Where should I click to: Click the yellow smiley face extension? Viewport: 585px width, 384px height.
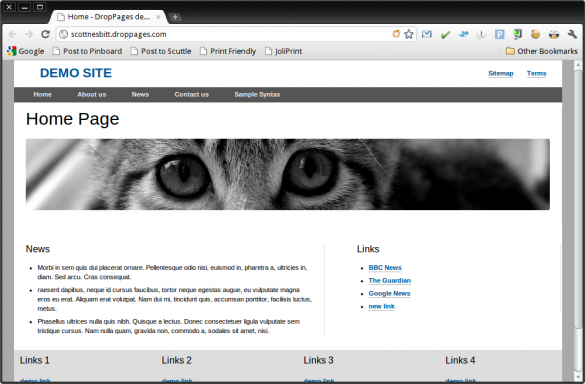click(536, 34)
